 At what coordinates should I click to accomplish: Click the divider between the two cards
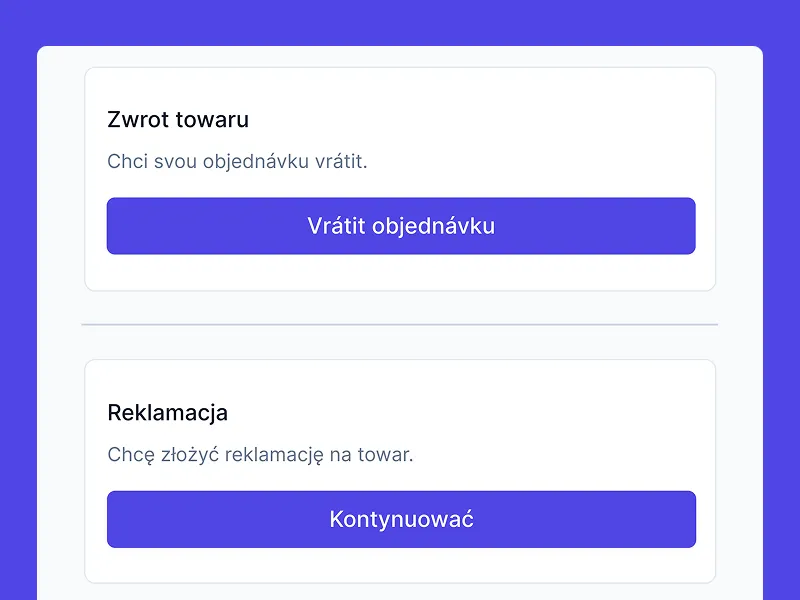point(400,324)
